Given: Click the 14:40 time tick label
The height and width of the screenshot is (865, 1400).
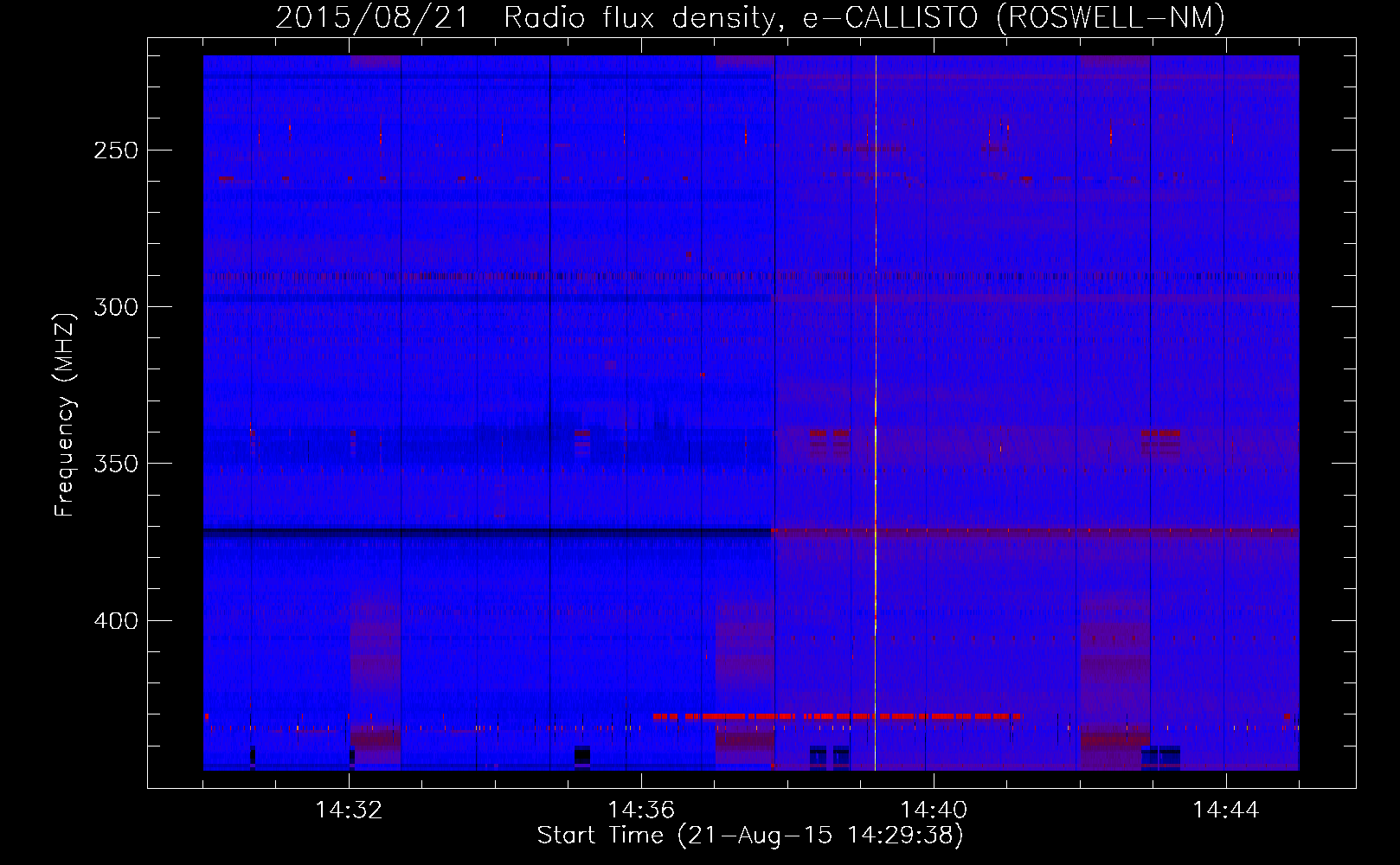Looking at the screenshot, I should [x=934, y=810].
